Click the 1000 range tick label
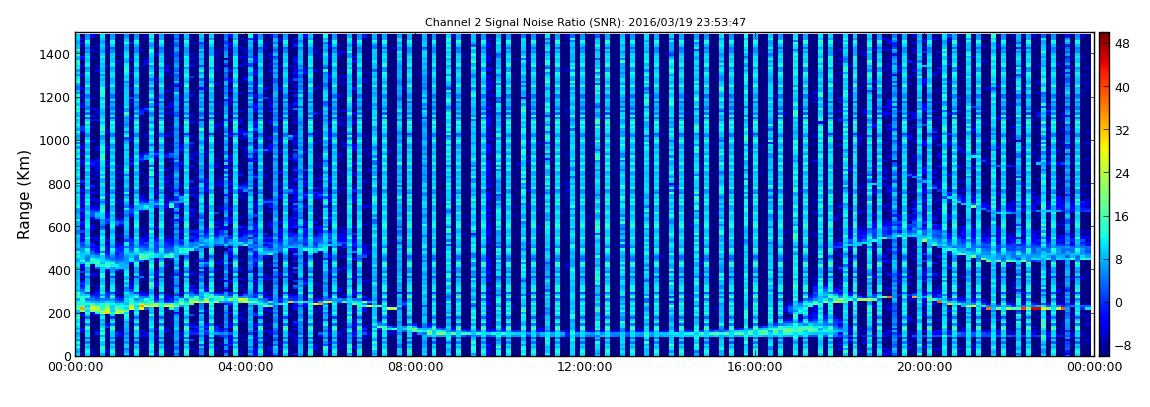Screen dimensions: 1150x407 pos(56,141)
